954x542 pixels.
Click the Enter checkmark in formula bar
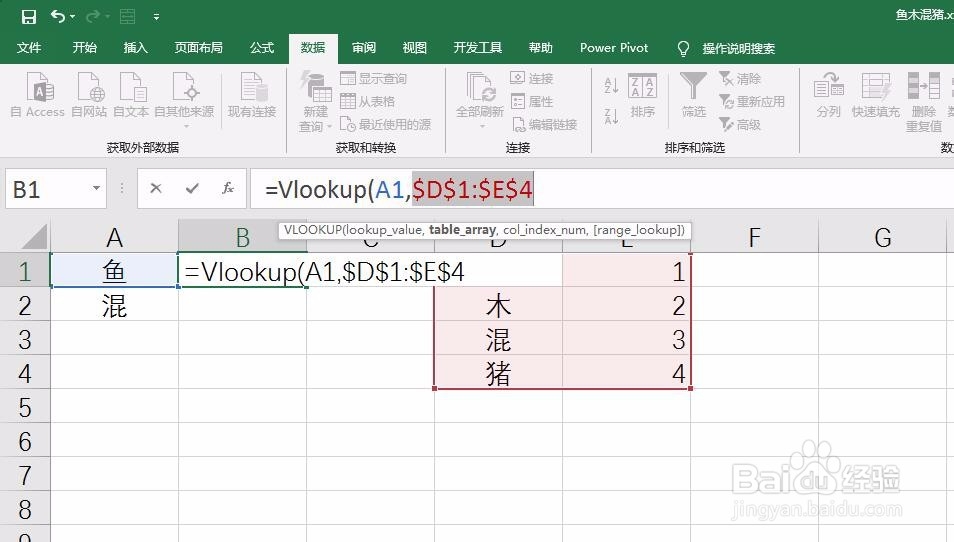(192, 189)
